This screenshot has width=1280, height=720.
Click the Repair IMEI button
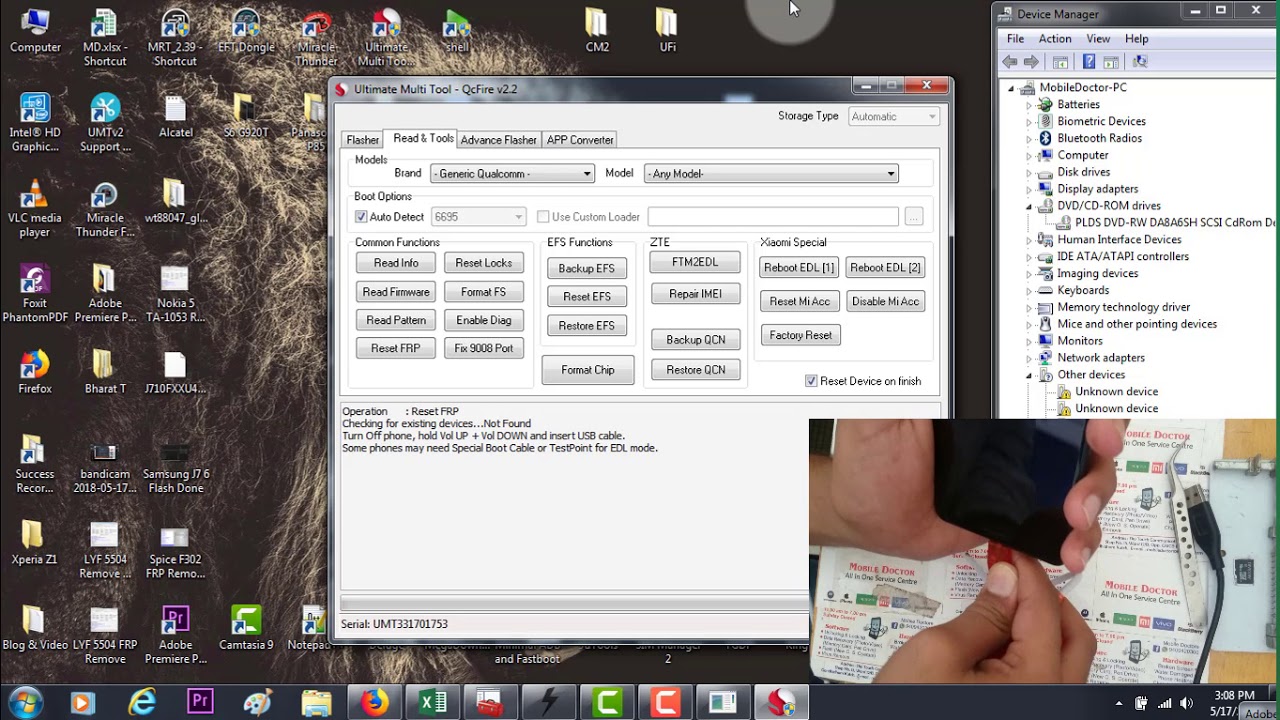click(695, 294)
